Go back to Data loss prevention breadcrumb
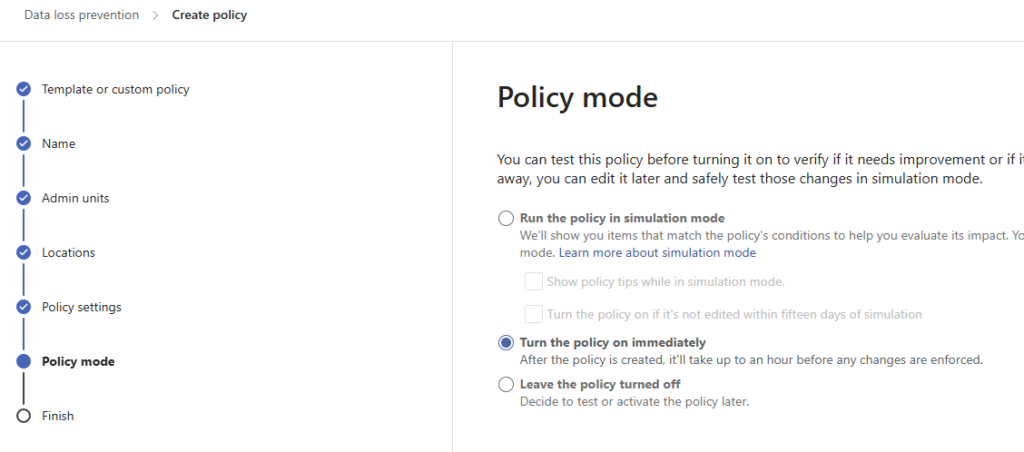The image size is (1024, 452). (x=82, y=15)
